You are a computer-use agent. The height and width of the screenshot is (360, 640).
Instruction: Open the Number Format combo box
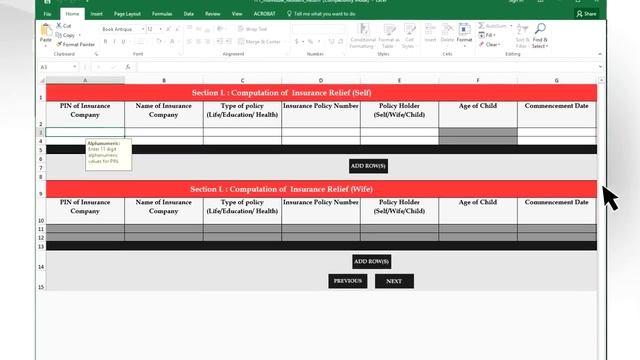pyautogui.click(x=318, y=29)
